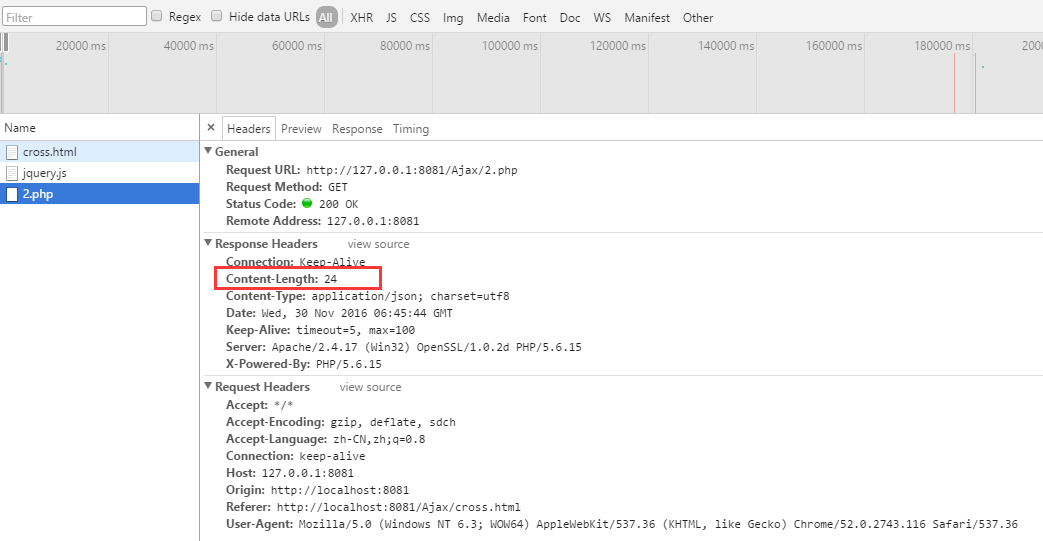Select the All filter button
Viewport: 1043px width, 541px height.
326,17
